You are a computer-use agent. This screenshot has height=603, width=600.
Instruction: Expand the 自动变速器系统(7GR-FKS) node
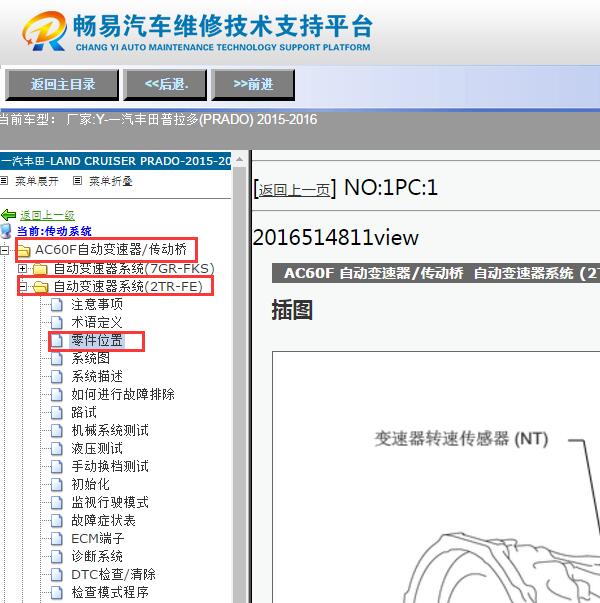pyautogui.click(x=22, y=268)
